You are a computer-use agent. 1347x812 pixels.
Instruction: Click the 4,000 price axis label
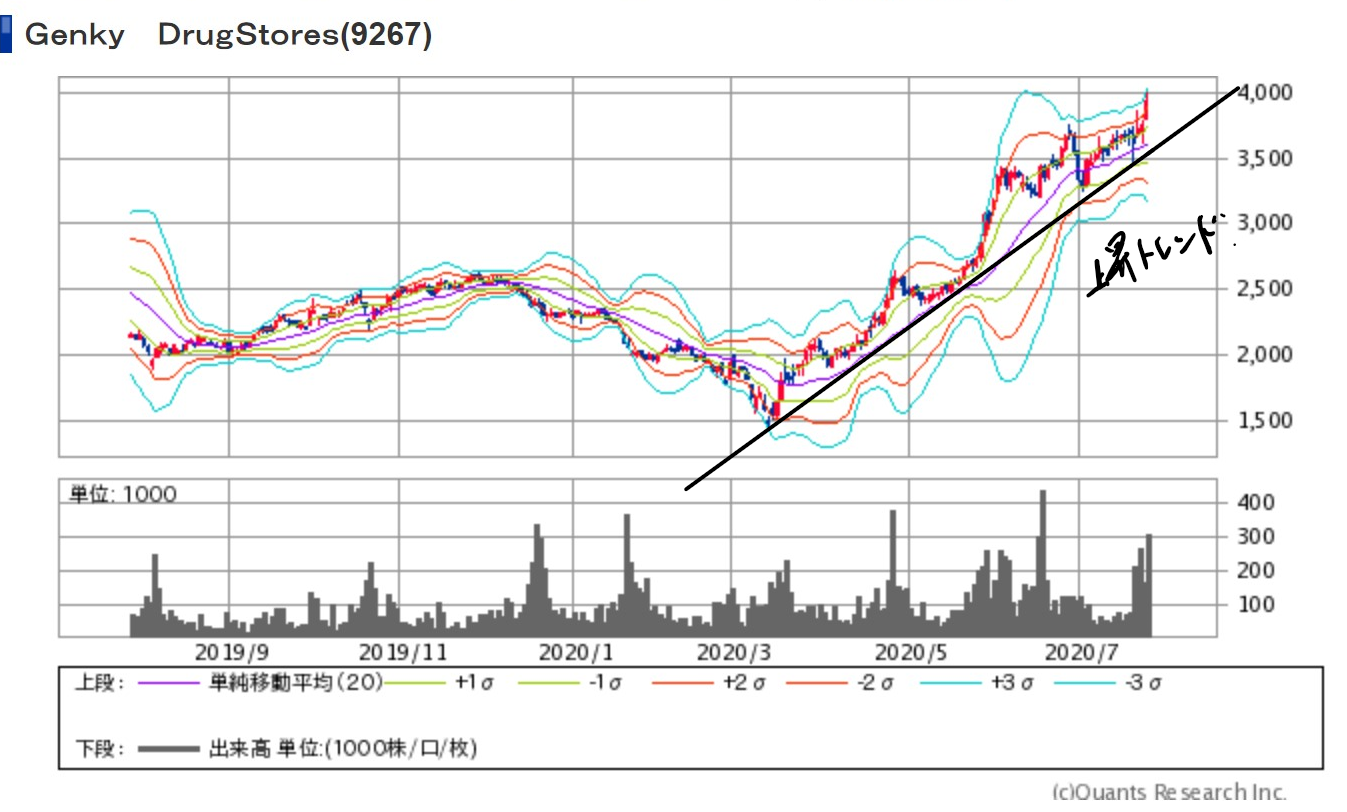pyautogui.click(x=1265, y=92)
